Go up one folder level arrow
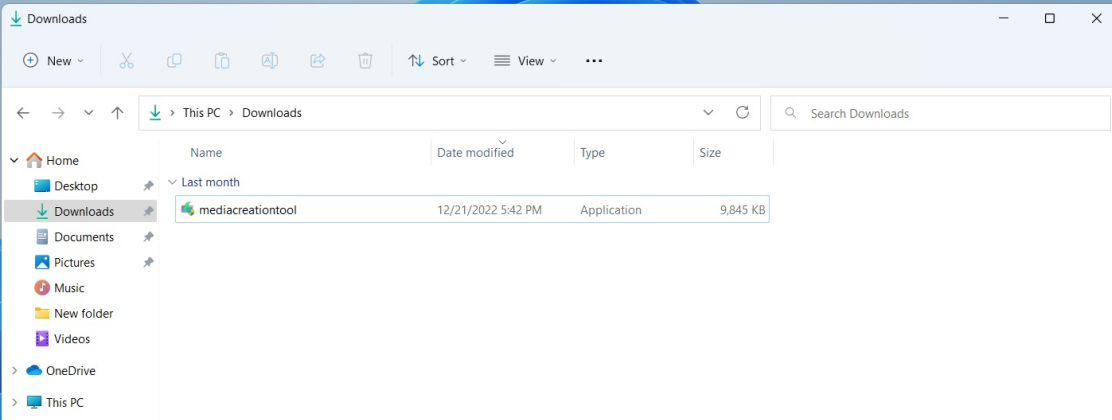 coord(118,113)
